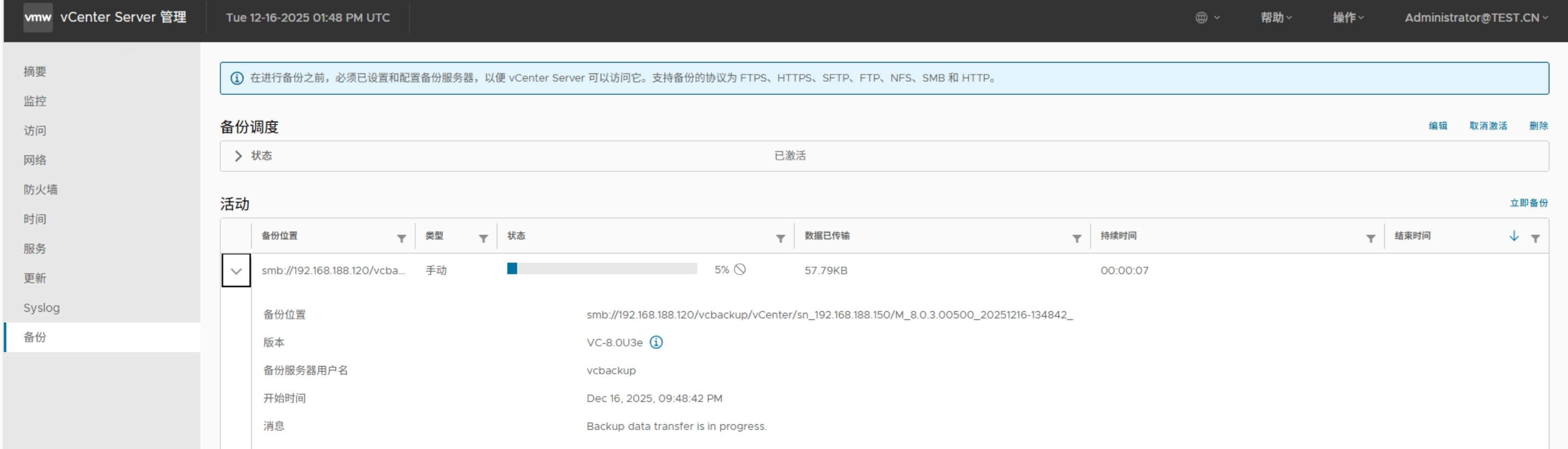Image resolution: width=1568 pixels, height=449 pixels.
Task: Click the 状态 column header
Action: 516,236
